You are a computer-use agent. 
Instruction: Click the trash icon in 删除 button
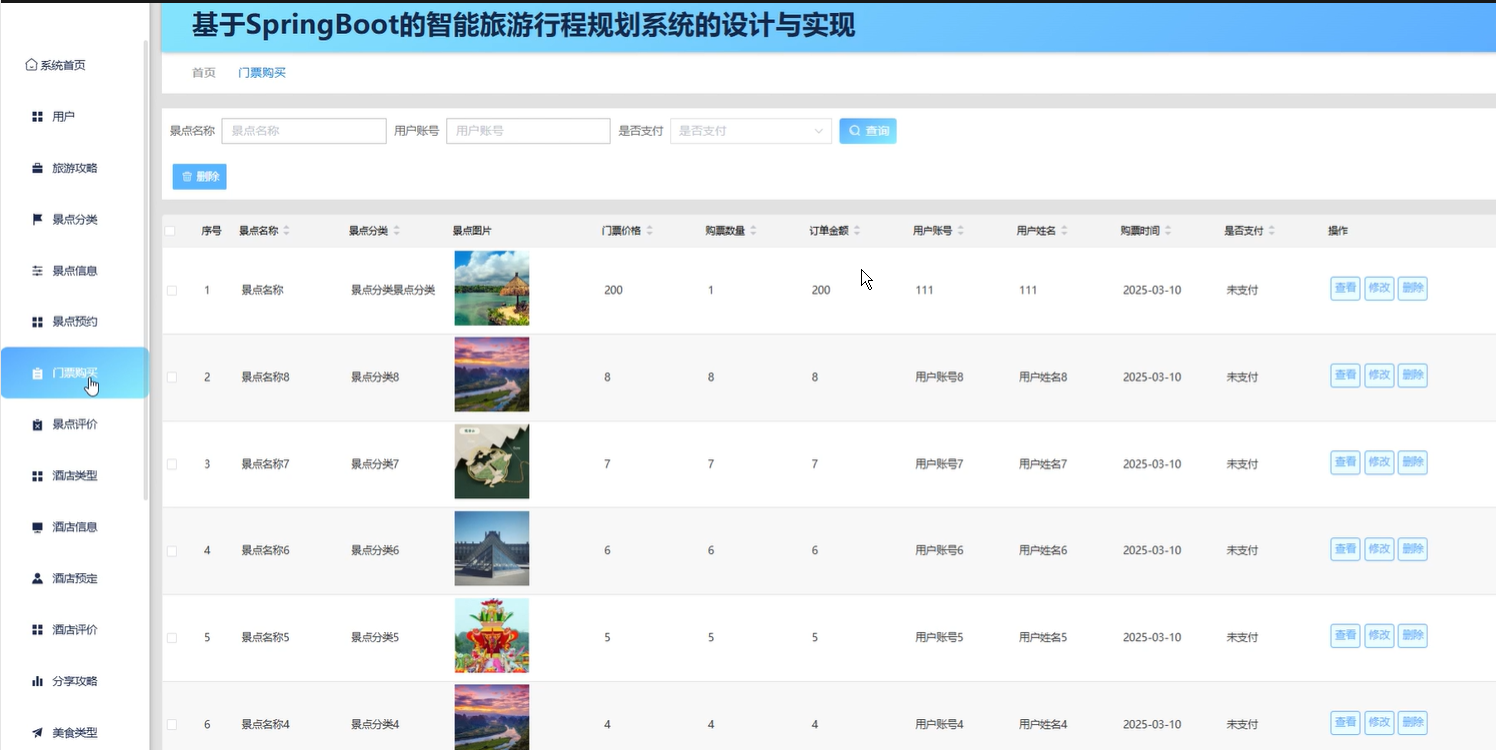tap(187, 177)
